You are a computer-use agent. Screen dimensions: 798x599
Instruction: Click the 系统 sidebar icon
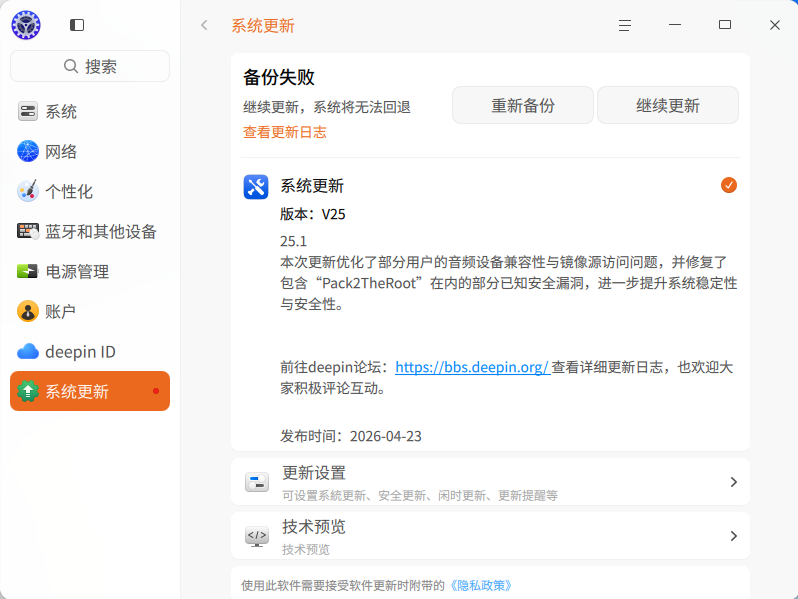tap(28, 111)
